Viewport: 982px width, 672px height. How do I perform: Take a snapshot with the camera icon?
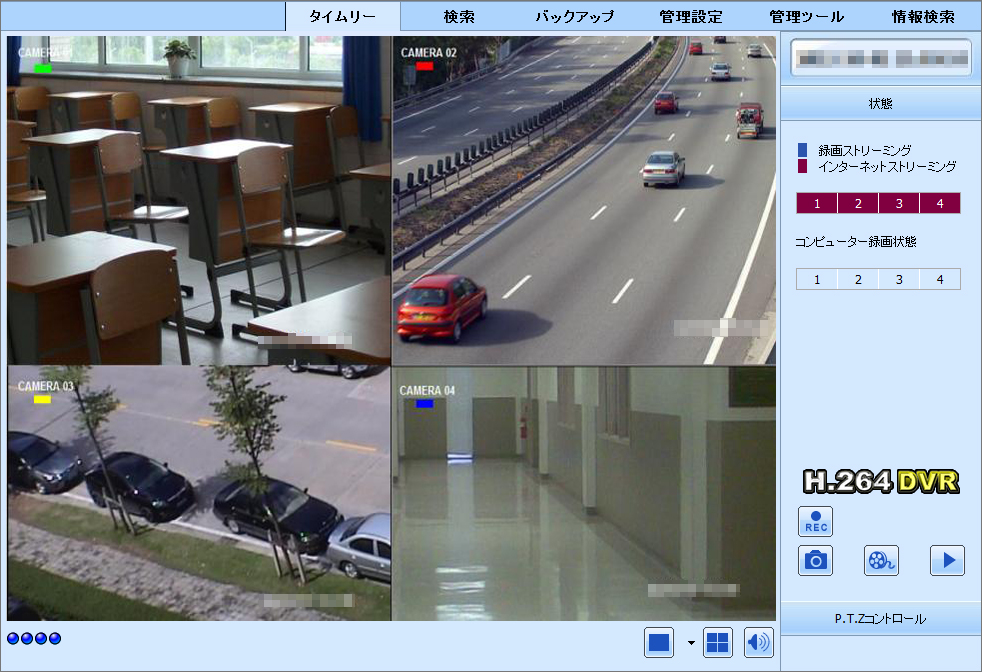click(814, 560)
